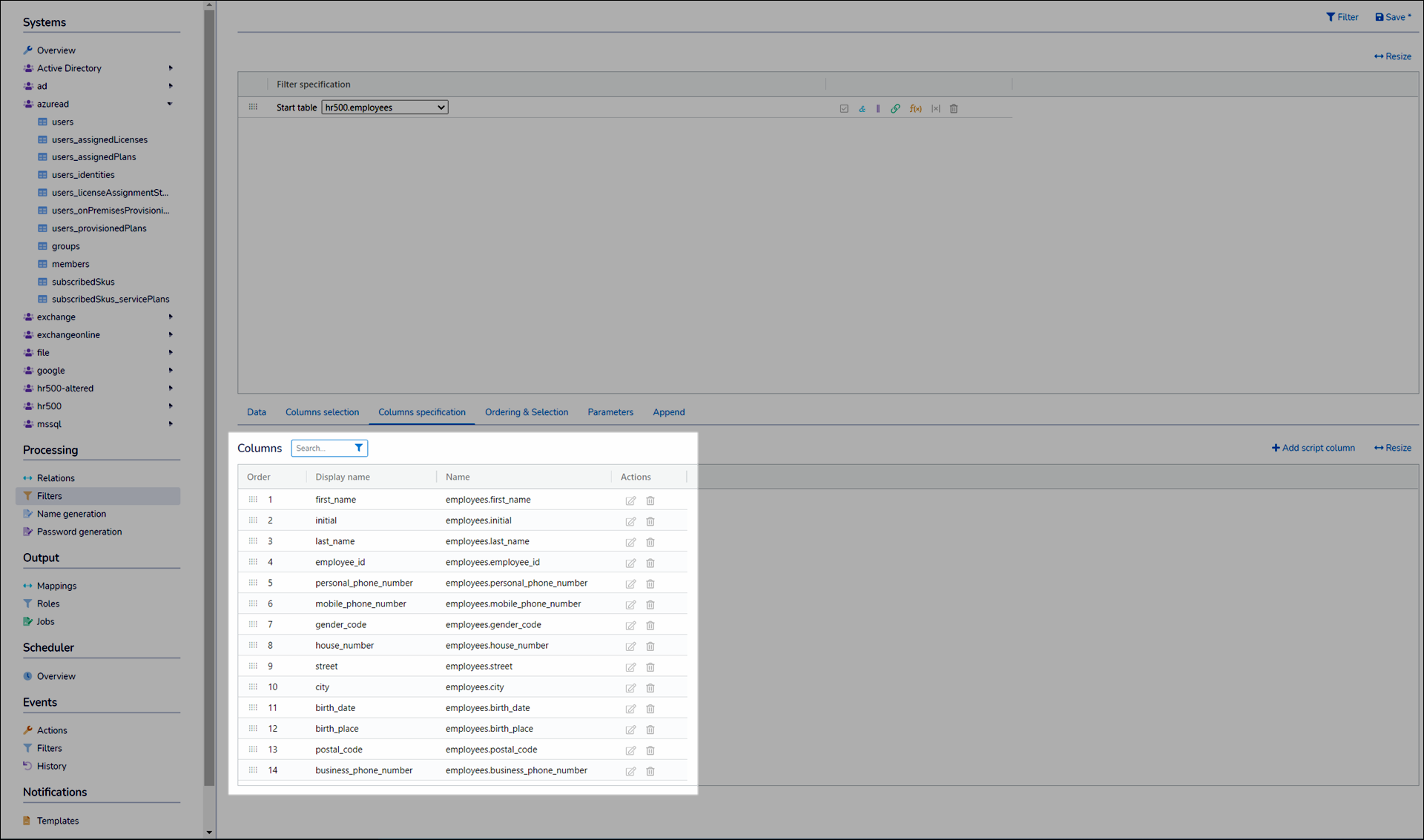Click the funnel icon in Columns search

359,448
